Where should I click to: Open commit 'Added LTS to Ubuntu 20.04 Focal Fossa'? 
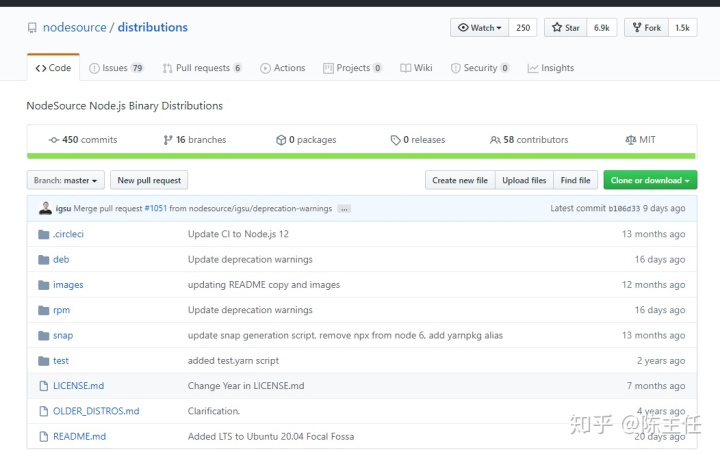click(x=271, y=437)
